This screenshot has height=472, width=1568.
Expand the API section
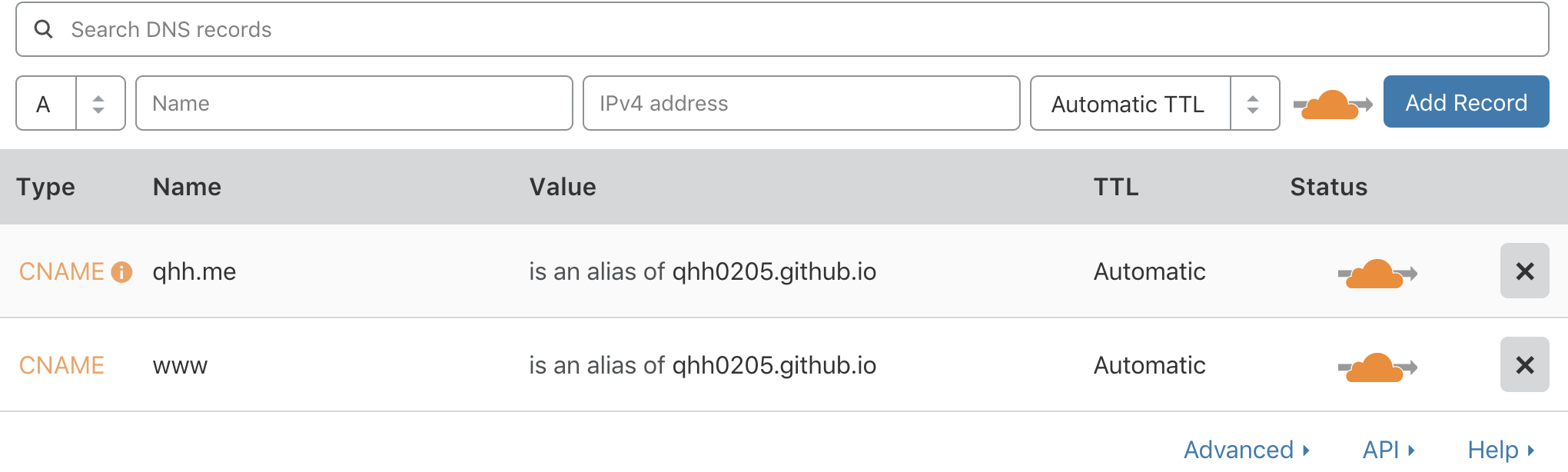pyautogui.click(x=1388, y=450)
